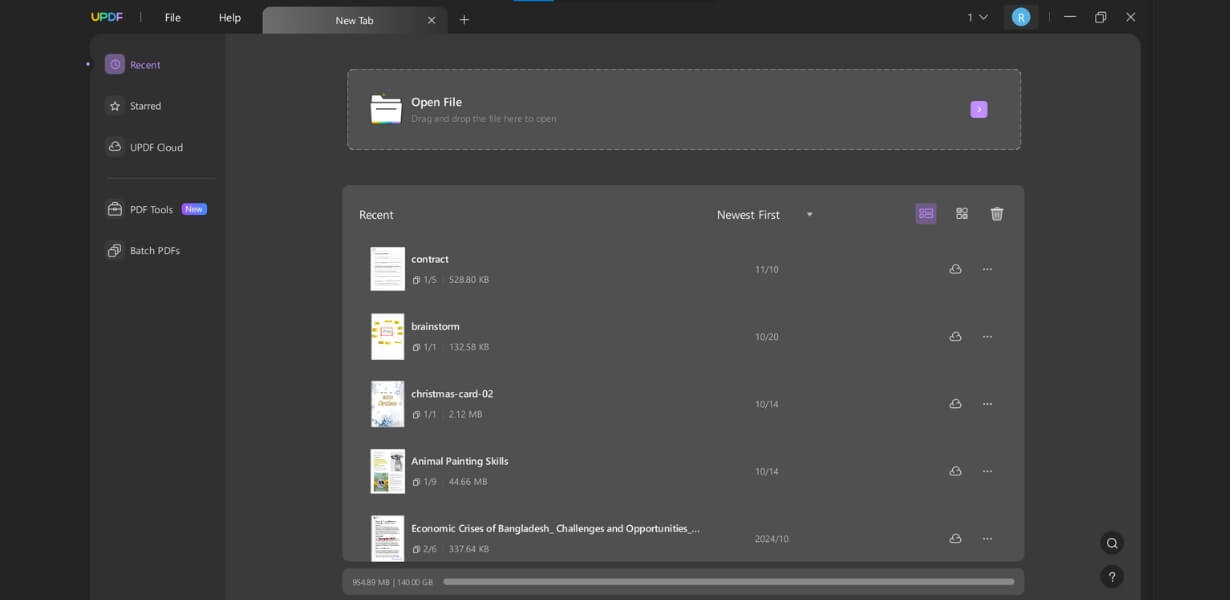Open the search tool near bottom right
Image resolution: width=1230 pixels, height=600 pixels.
click(x=1112, y=542)
